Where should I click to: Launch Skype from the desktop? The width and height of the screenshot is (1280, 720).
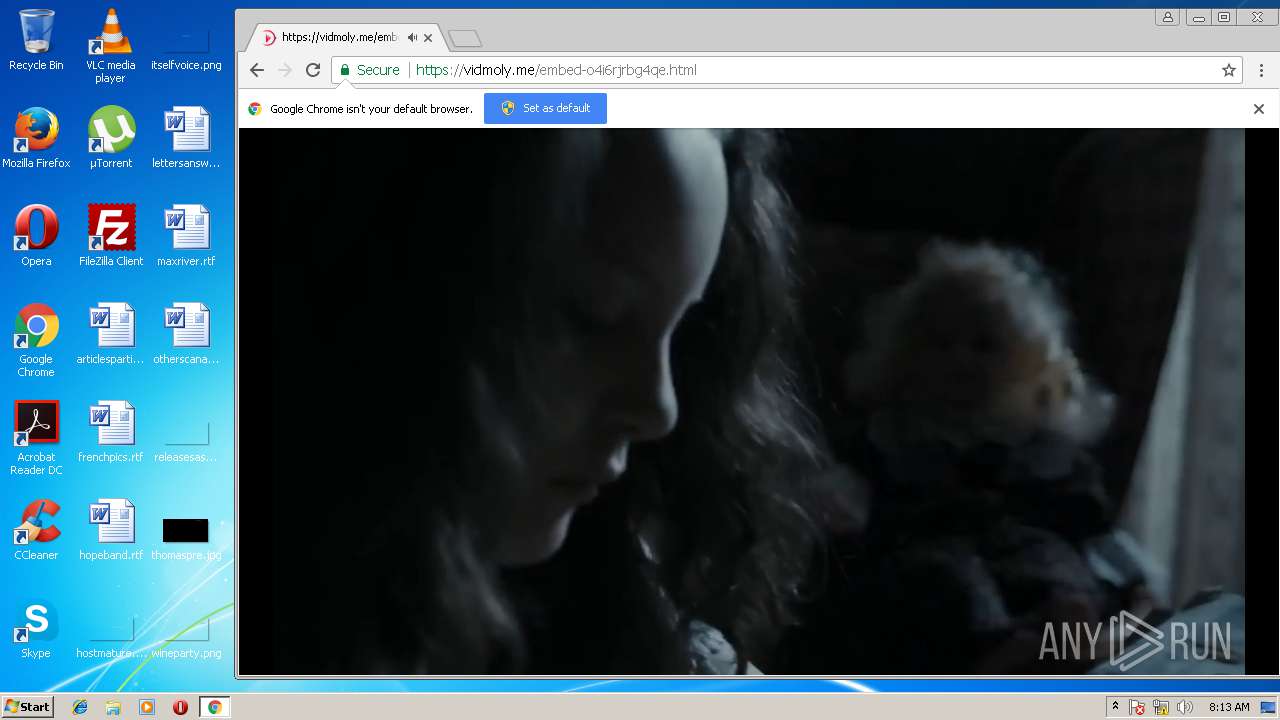[x=36, y=628]
